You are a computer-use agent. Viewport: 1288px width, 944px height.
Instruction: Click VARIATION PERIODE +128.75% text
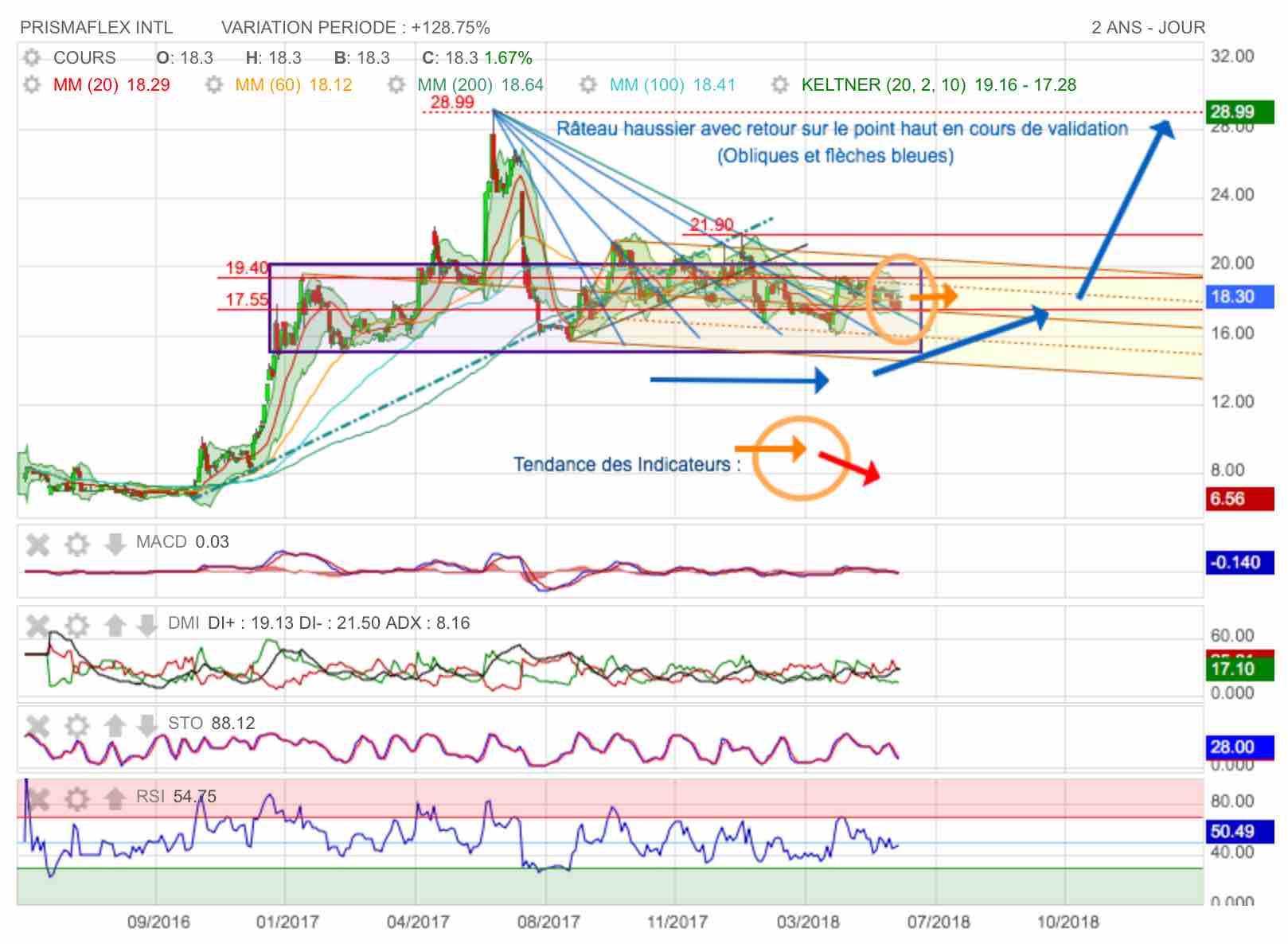(355, 28)
